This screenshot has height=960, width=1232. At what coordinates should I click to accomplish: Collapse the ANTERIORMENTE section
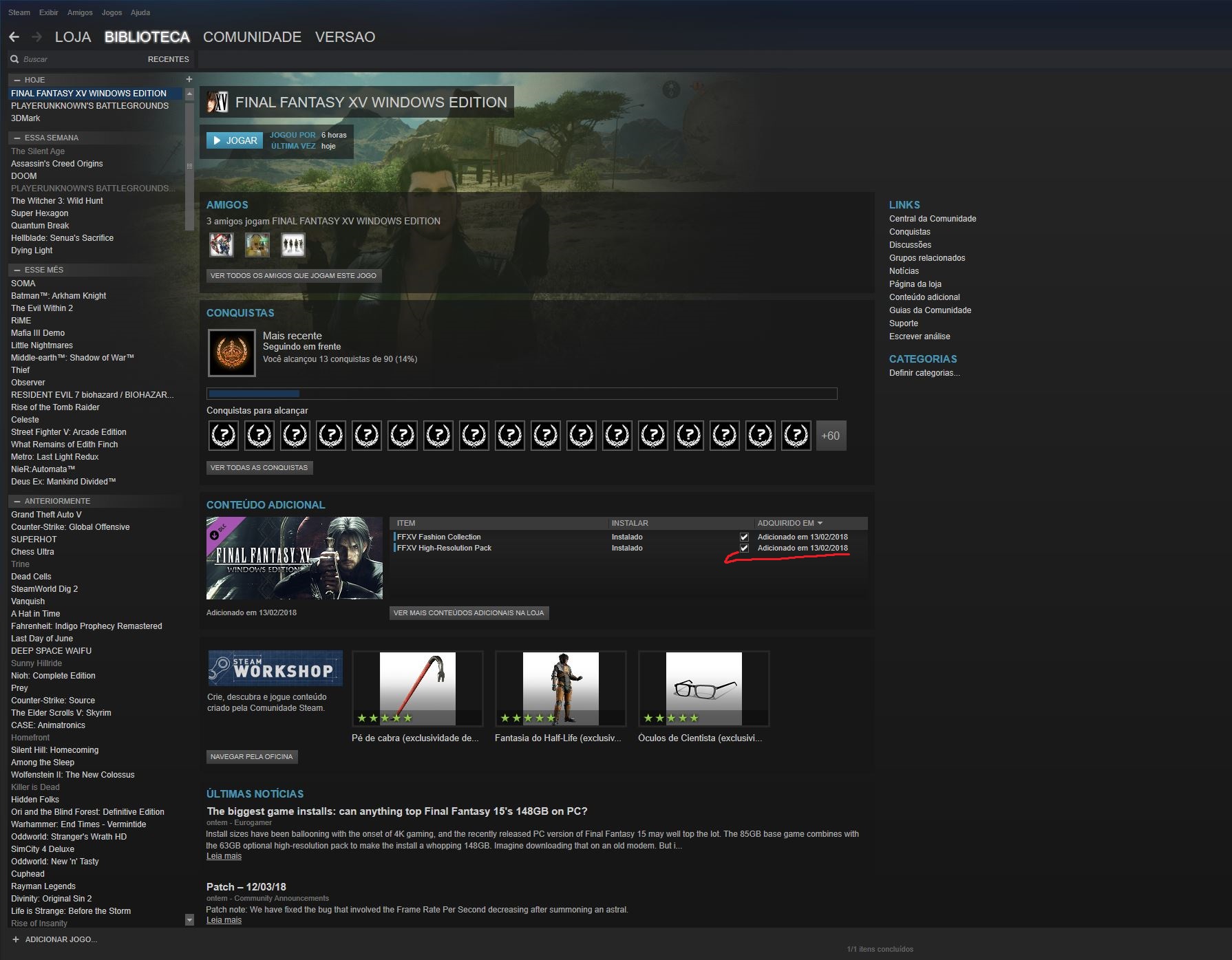pos(17,501)
